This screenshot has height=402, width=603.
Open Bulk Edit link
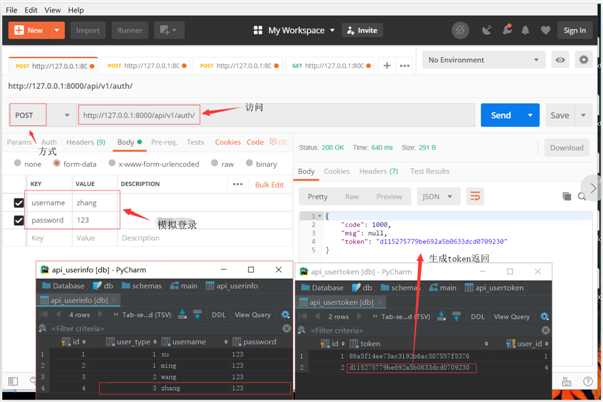click(270, 185)
